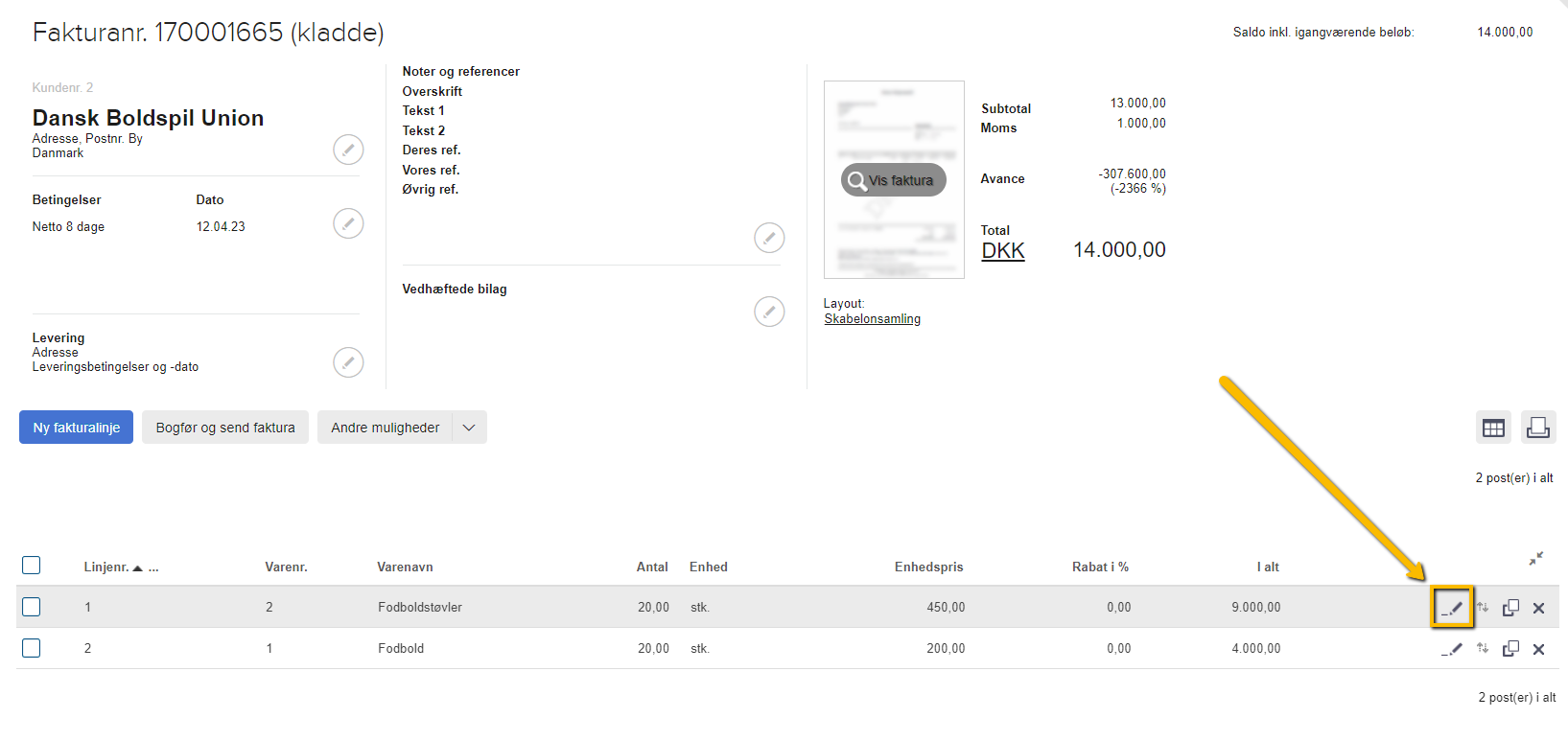Viewport: 1568px width, 741px height.
Task: Sort the table by Linjenr. column
Action: [x=106, y=567]
